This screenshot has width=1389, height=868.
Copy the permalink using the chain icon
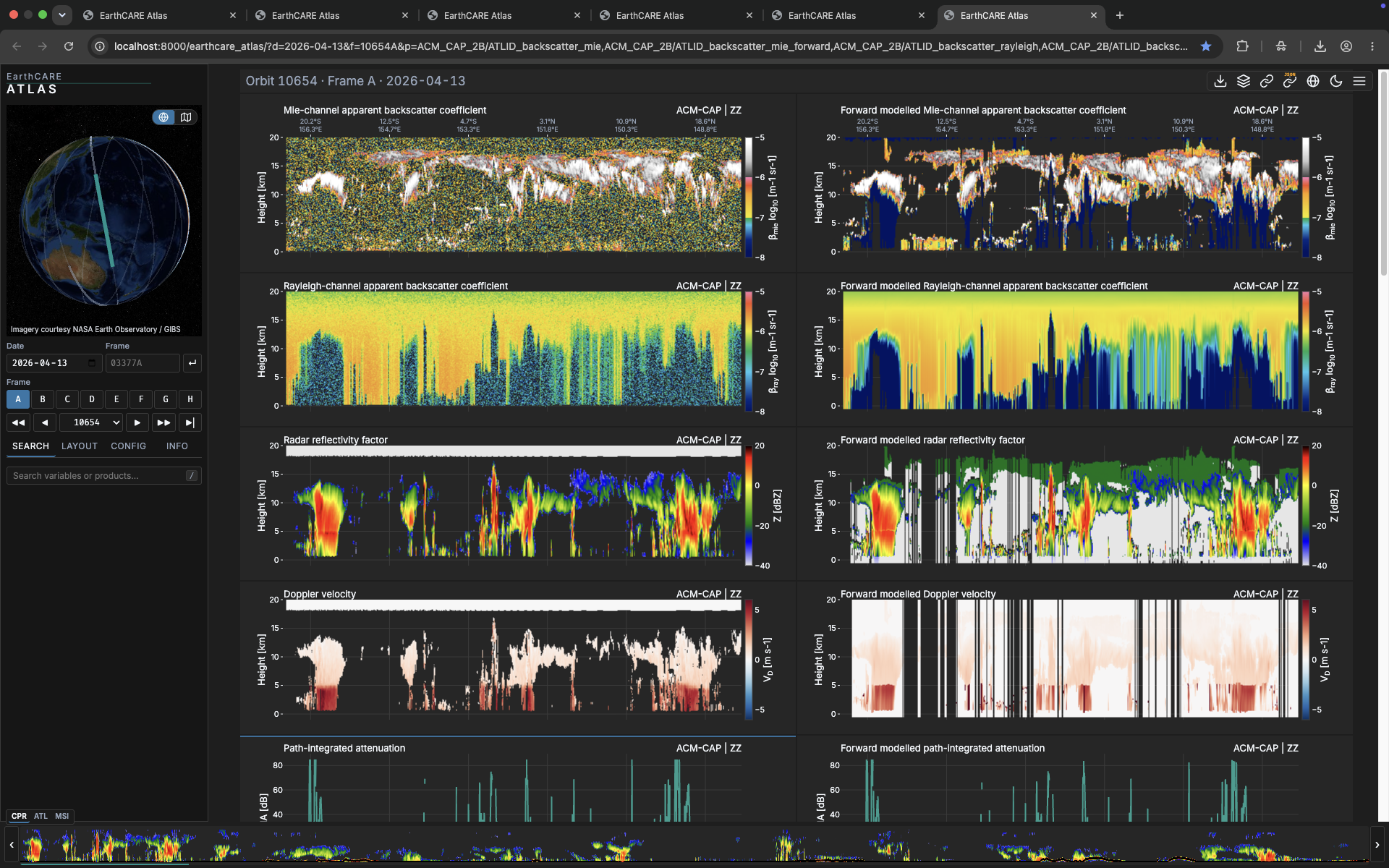1266,81
